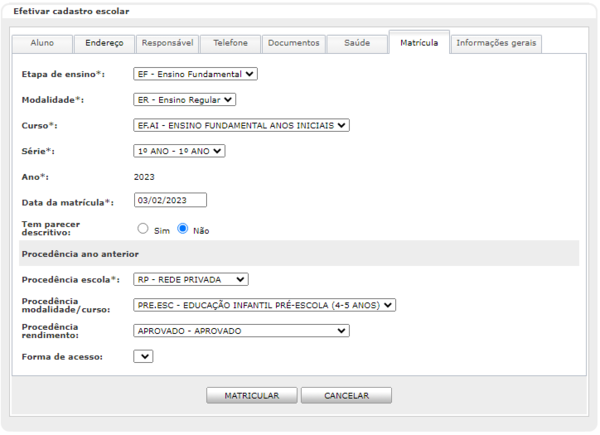600x435 pixels.
Task: Open the Aluno tab
Action: 43,44
